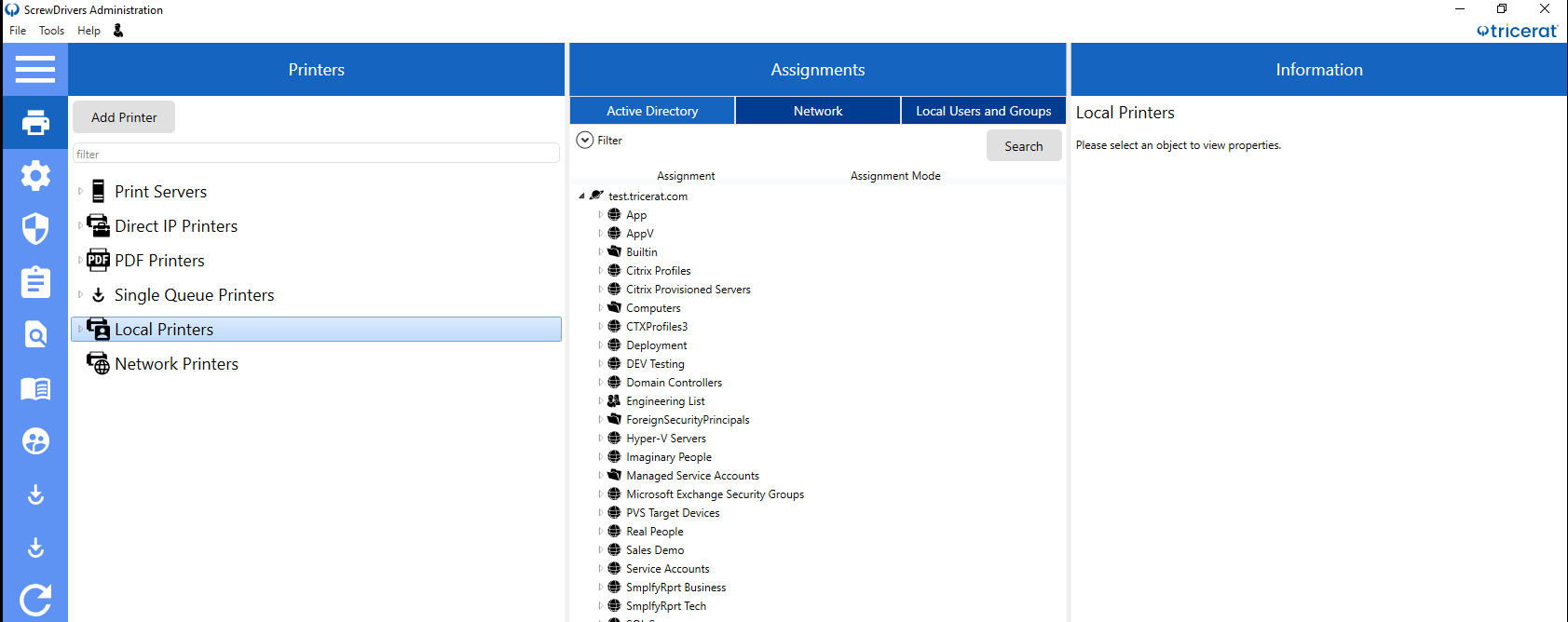Click the printer filter input field
Image resolution: width=1568 pixels, height=622 pixels.
(317, 154)
